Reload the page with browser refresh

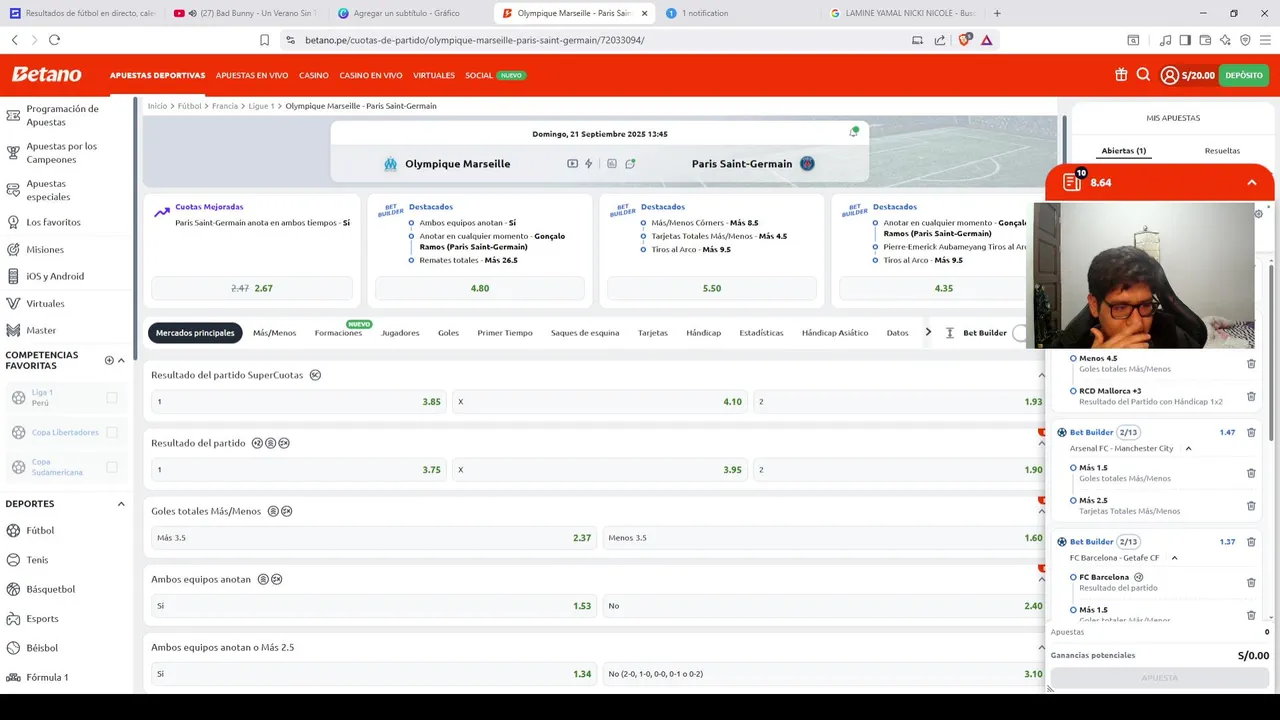(x=54, y=40)
